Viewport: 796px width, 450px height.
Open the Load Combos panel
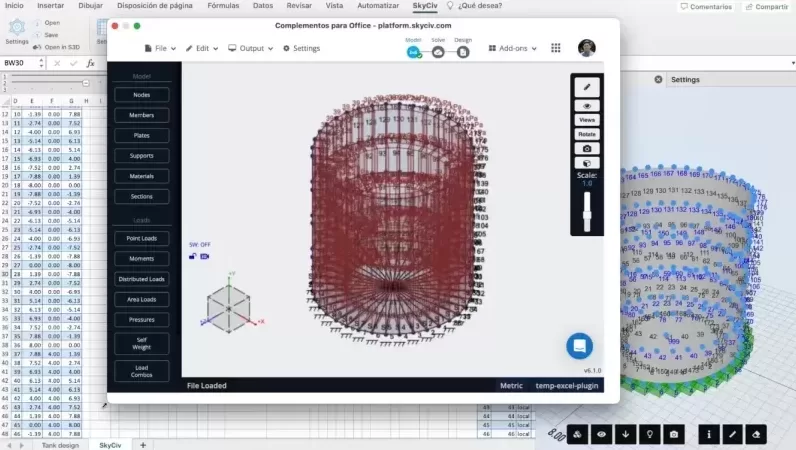click(142, 371)
